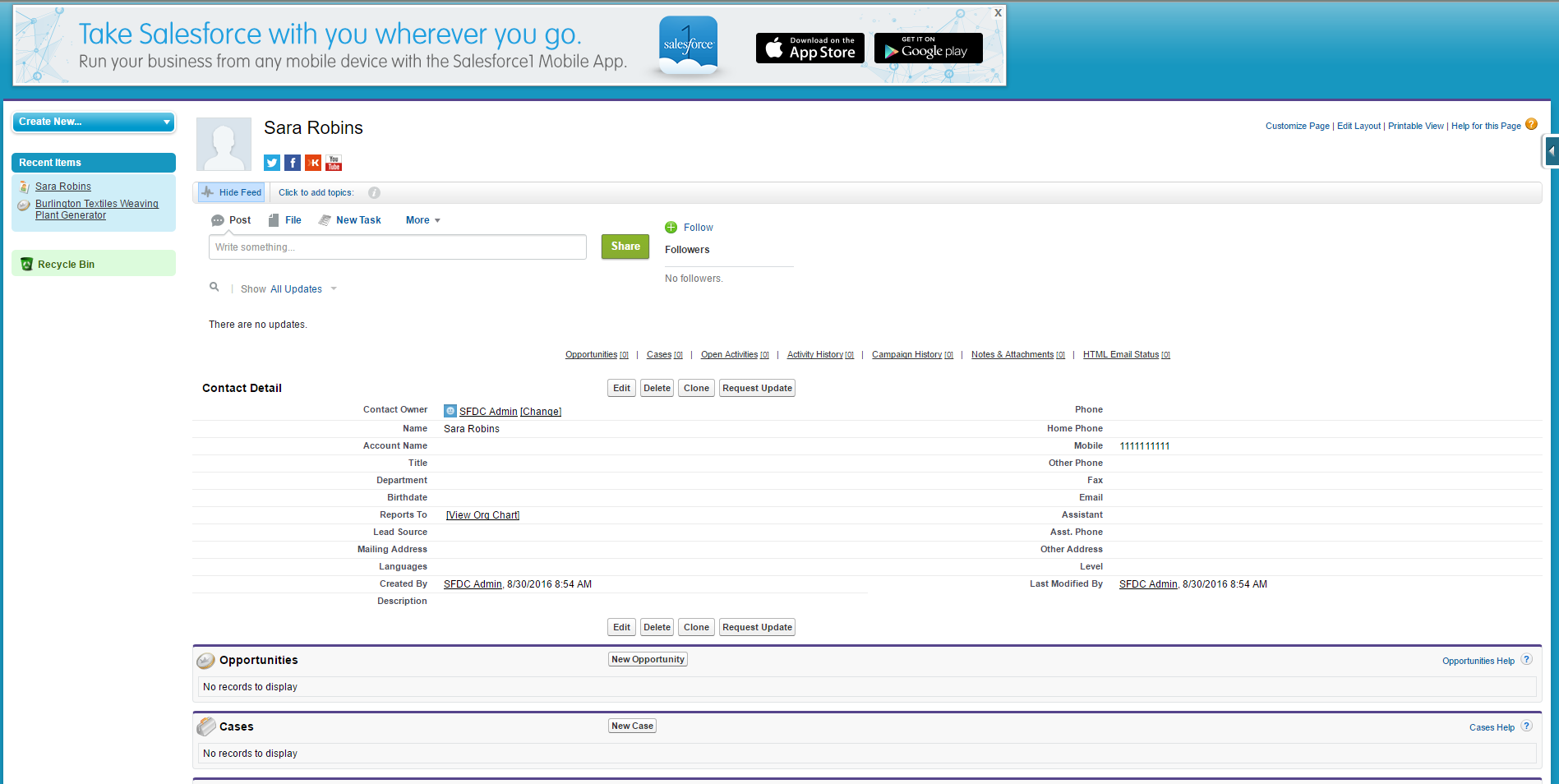This screenshot has width=1559, height=784.
Task: Click top Edit button in Contact Detail
Action: (621, 388)
